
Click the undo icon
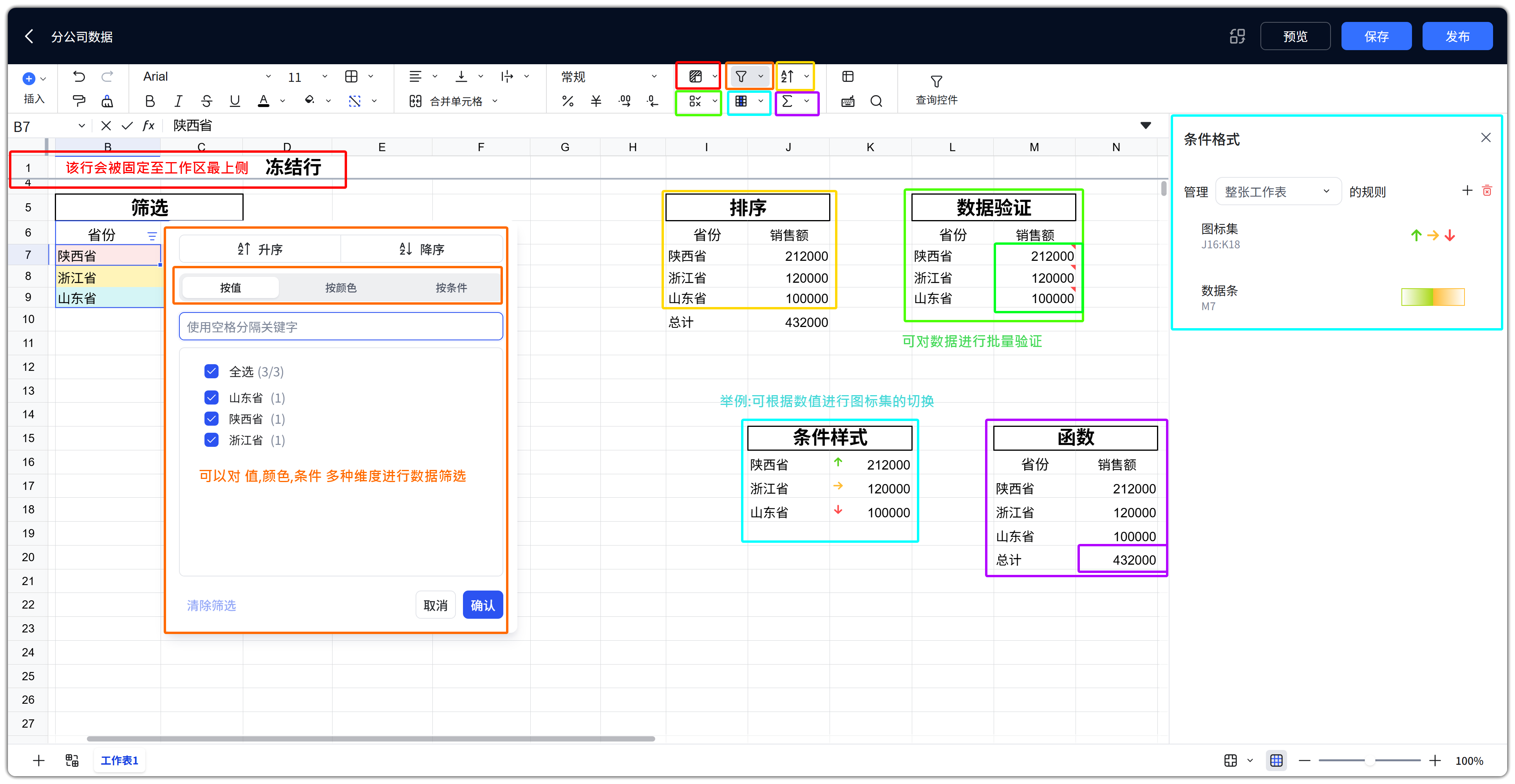79,76
